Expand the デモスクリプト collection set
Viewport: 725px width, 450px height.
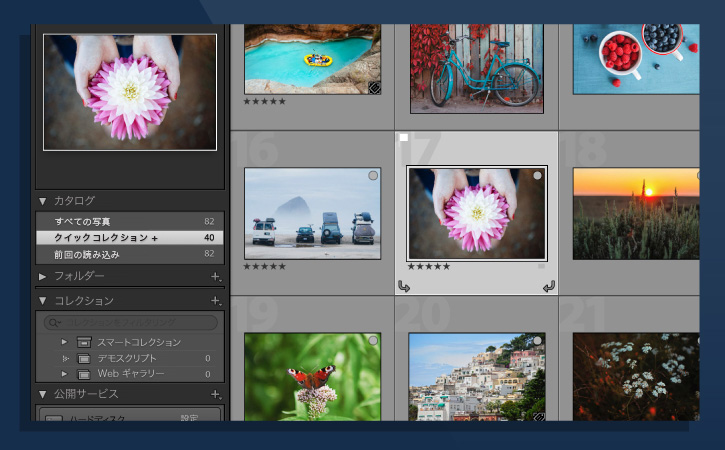pos(64,358)
